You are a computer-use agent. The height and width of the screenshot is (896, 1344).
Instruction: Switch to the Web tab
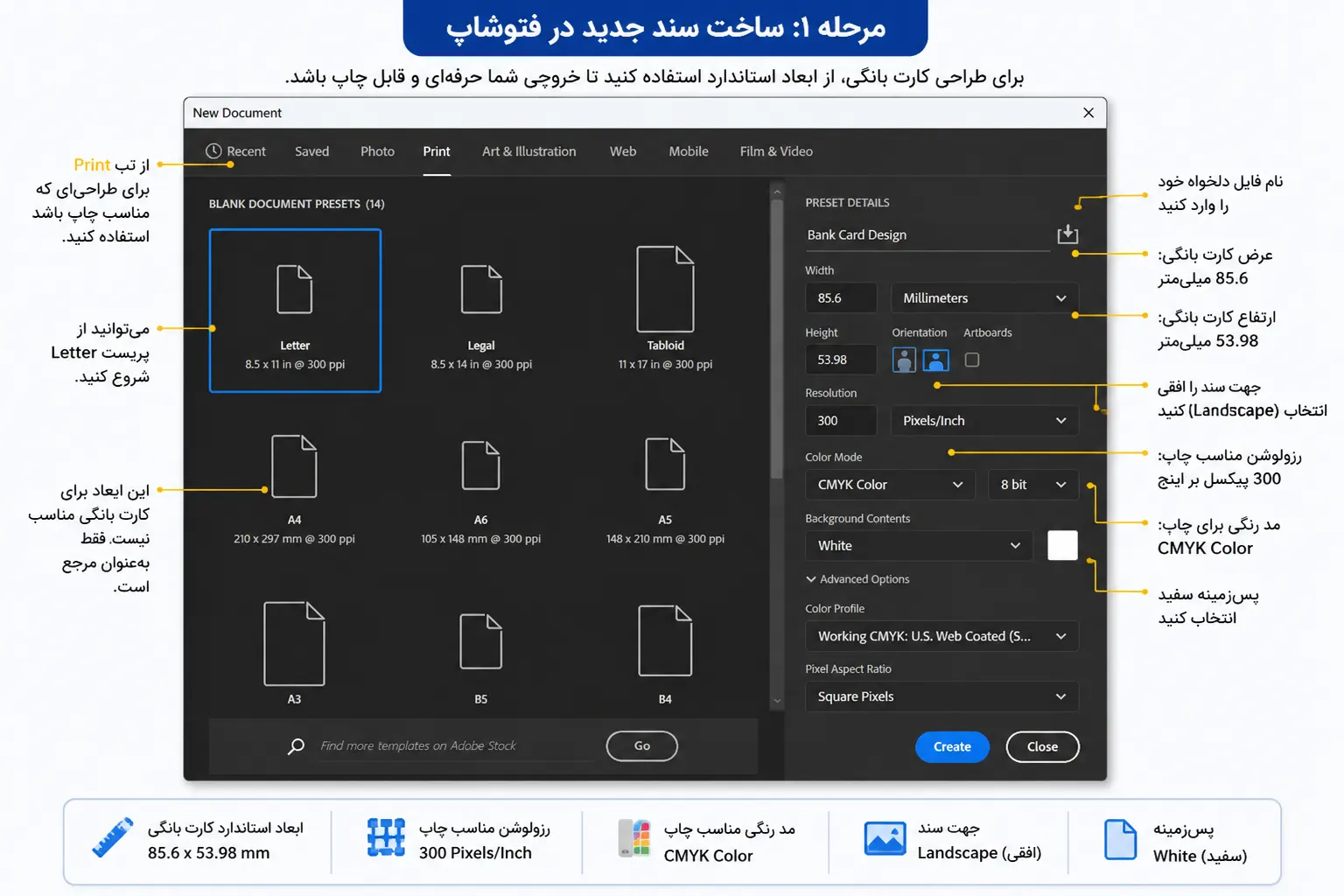(x=623, y=151)
